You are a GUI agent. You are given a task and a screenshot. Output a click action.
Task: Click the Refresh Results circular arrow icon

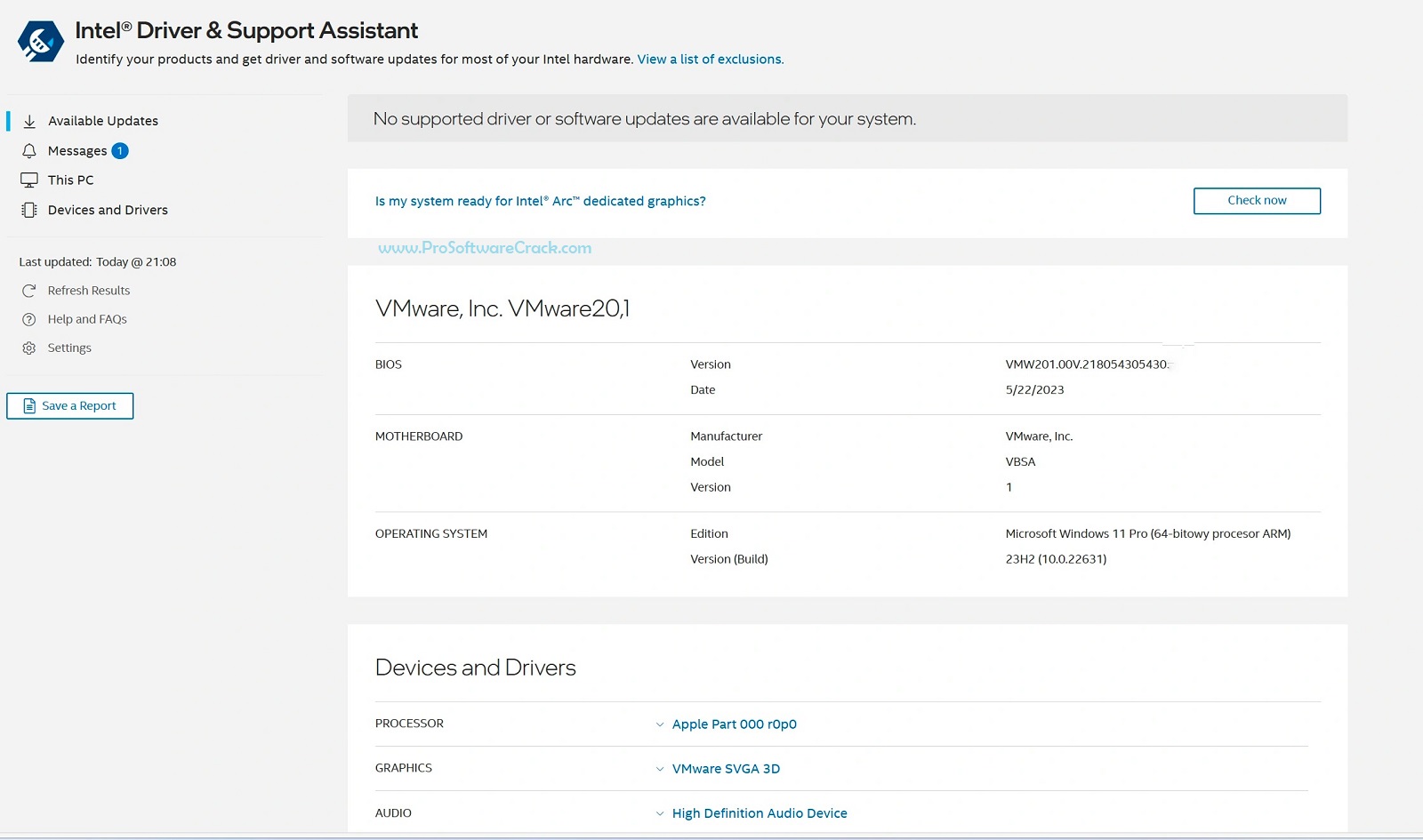click(29, 291)
